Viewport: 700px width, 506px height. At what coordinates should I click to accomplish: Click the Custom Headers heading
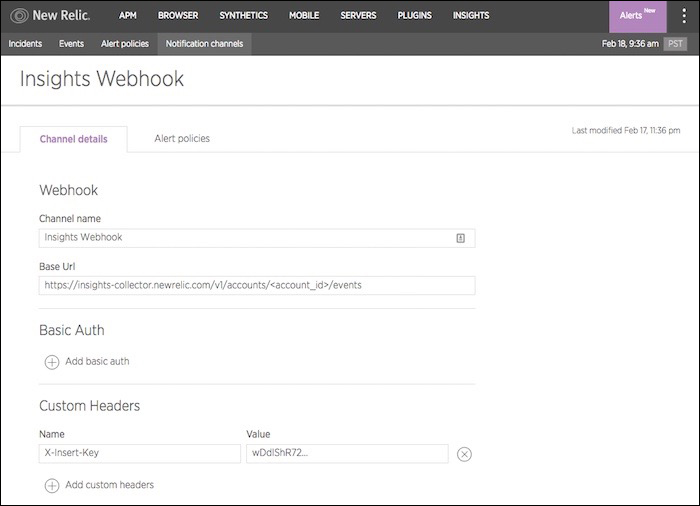pos(90,406)
